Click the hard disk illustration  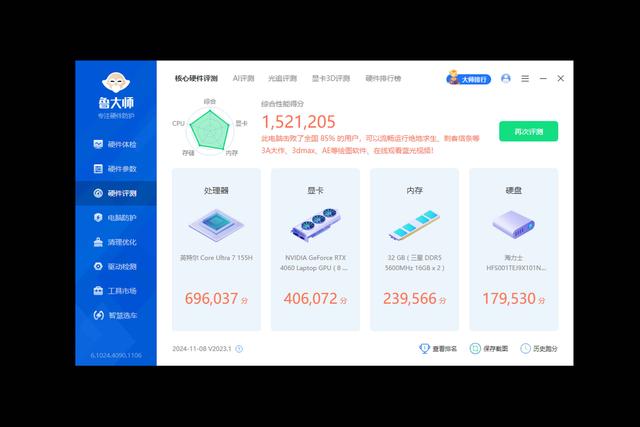pyautogui.click(x=513, y=224)
